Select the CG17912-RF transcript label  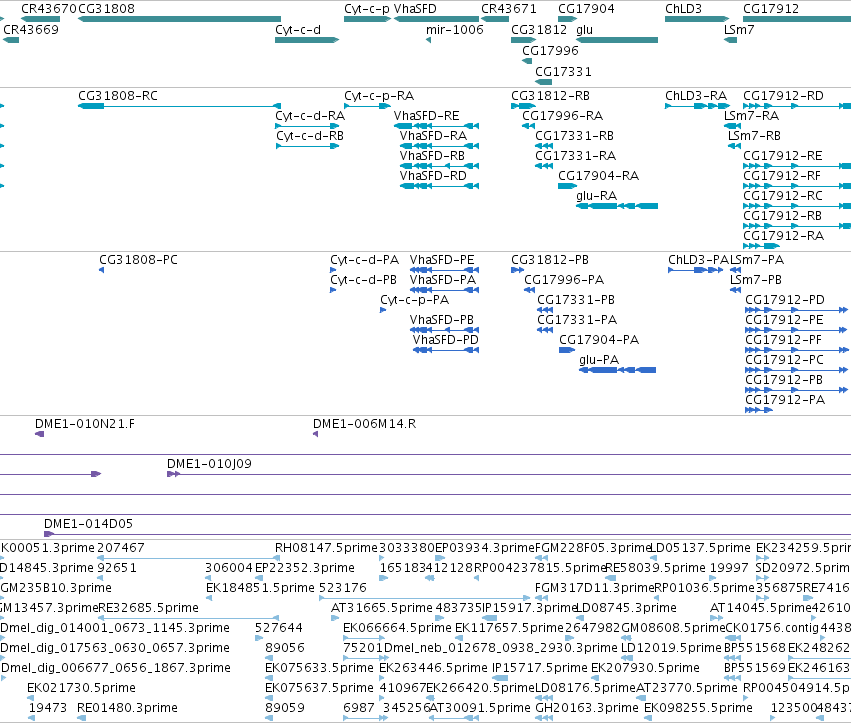tap(782, 176)
